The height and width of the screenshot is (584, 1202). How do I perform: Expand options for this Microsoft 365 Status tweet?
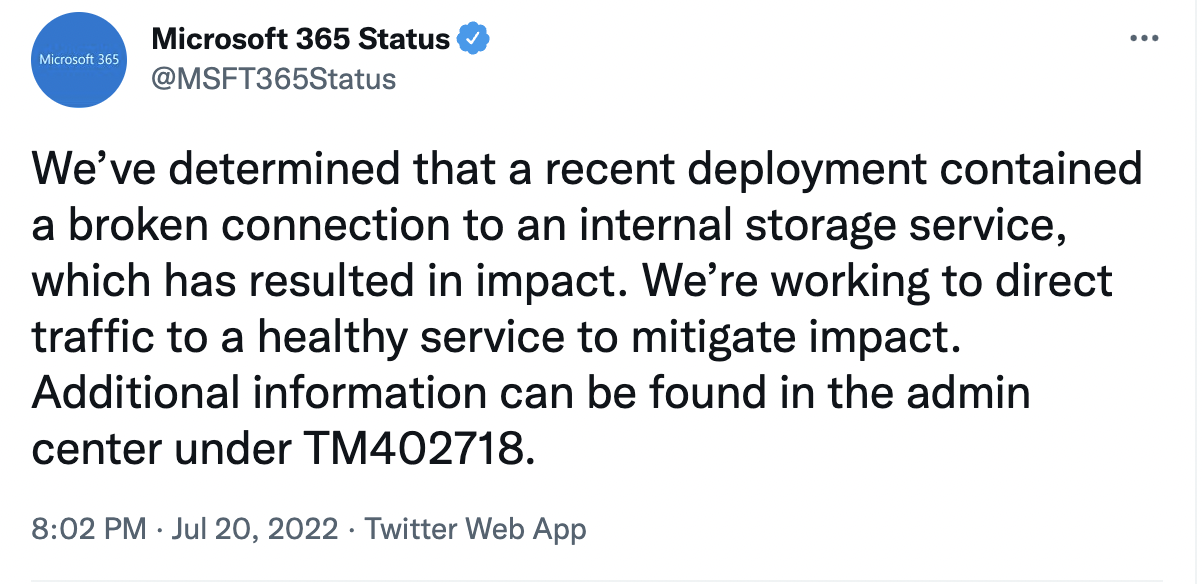1146,36
